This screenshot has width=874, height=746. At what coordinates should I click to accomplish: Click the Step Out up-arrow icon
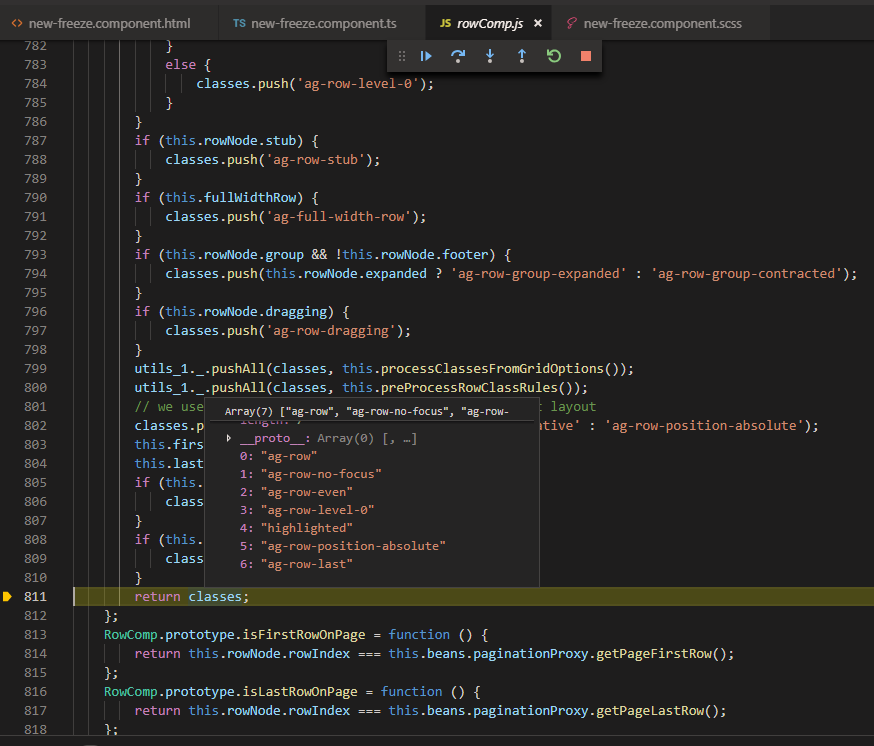522,56
